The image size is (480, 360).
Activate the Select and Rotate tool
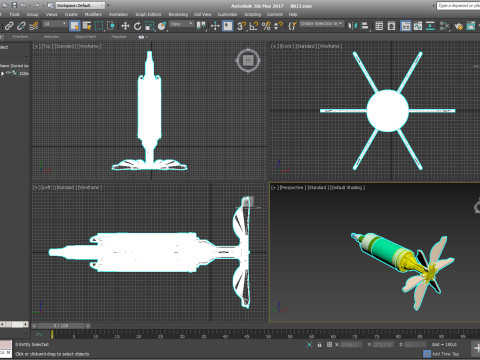[x=137, y=26]
